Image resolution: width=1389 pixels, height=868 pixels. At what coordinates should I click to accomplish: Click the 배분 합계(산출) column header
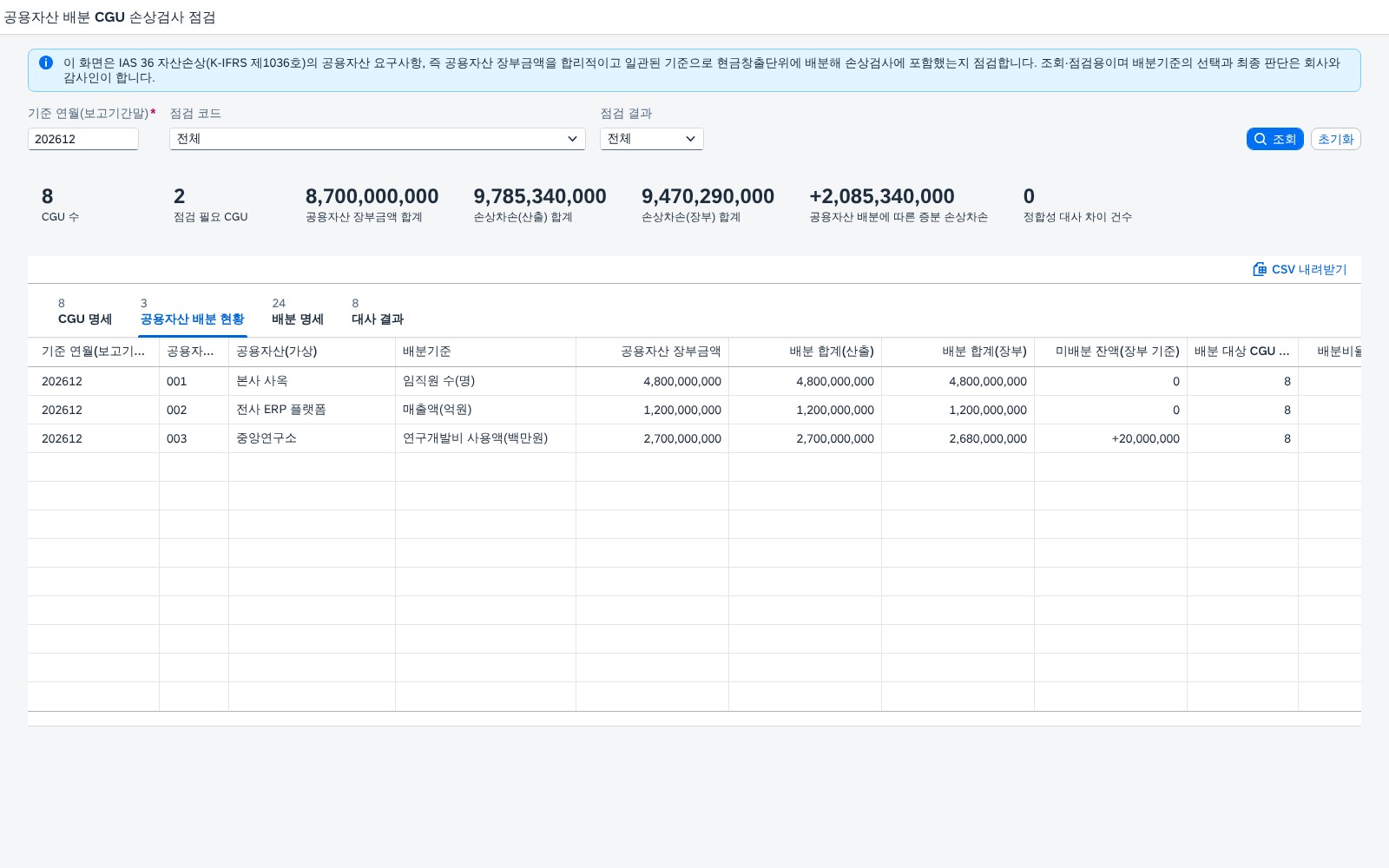click(x=806, y=352)
